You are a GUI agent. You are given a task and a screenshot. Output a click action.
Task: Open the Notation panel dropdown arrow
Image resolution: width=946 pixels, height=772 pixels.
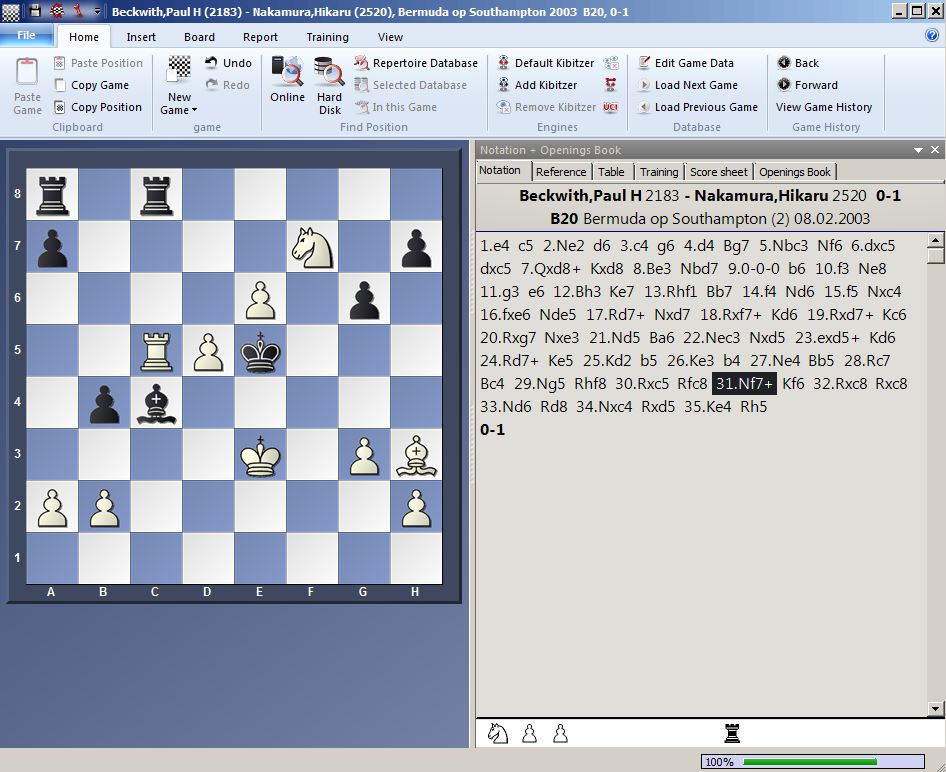(918, 150)
